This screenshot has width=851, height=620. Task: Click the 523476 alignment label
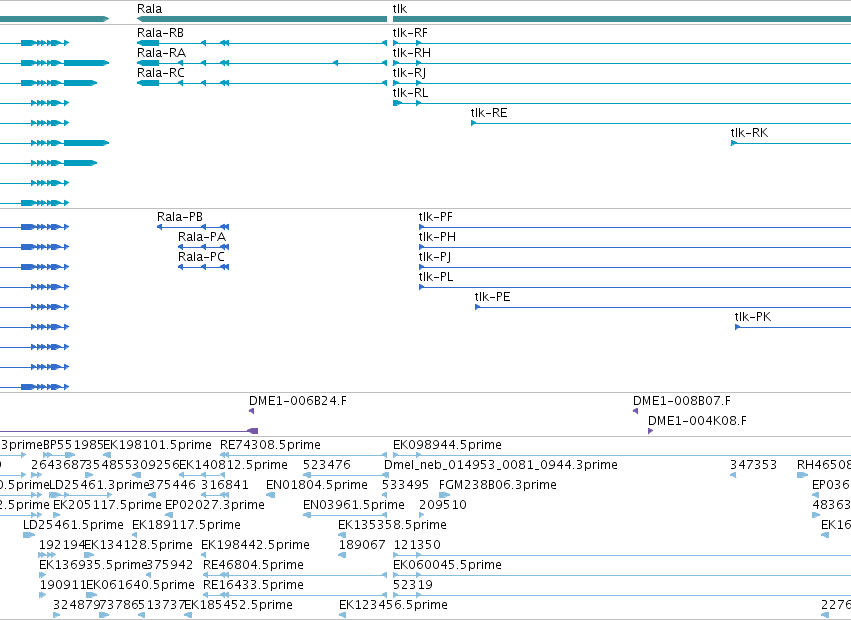[x=327, y=465]
